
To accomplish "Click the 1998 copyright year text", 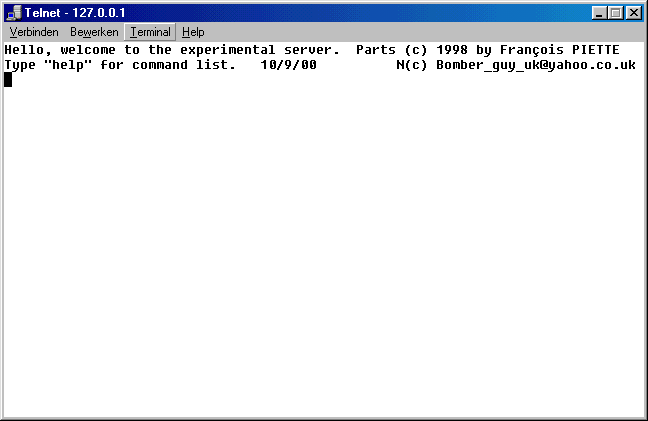I will [452, 50].
